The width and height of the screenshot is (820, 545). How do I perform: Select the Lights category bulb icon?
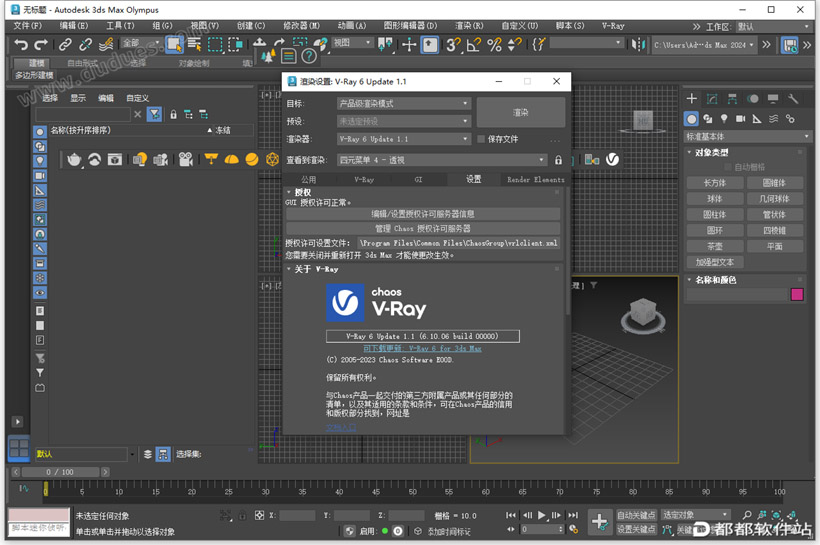point(724,119)
